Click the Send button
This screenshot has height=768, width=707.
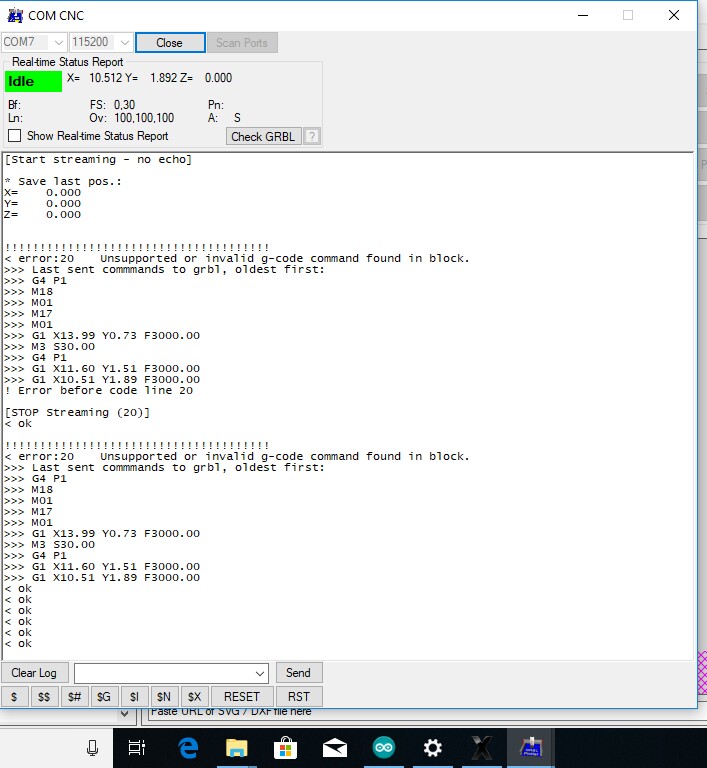[x=298, y=673]
